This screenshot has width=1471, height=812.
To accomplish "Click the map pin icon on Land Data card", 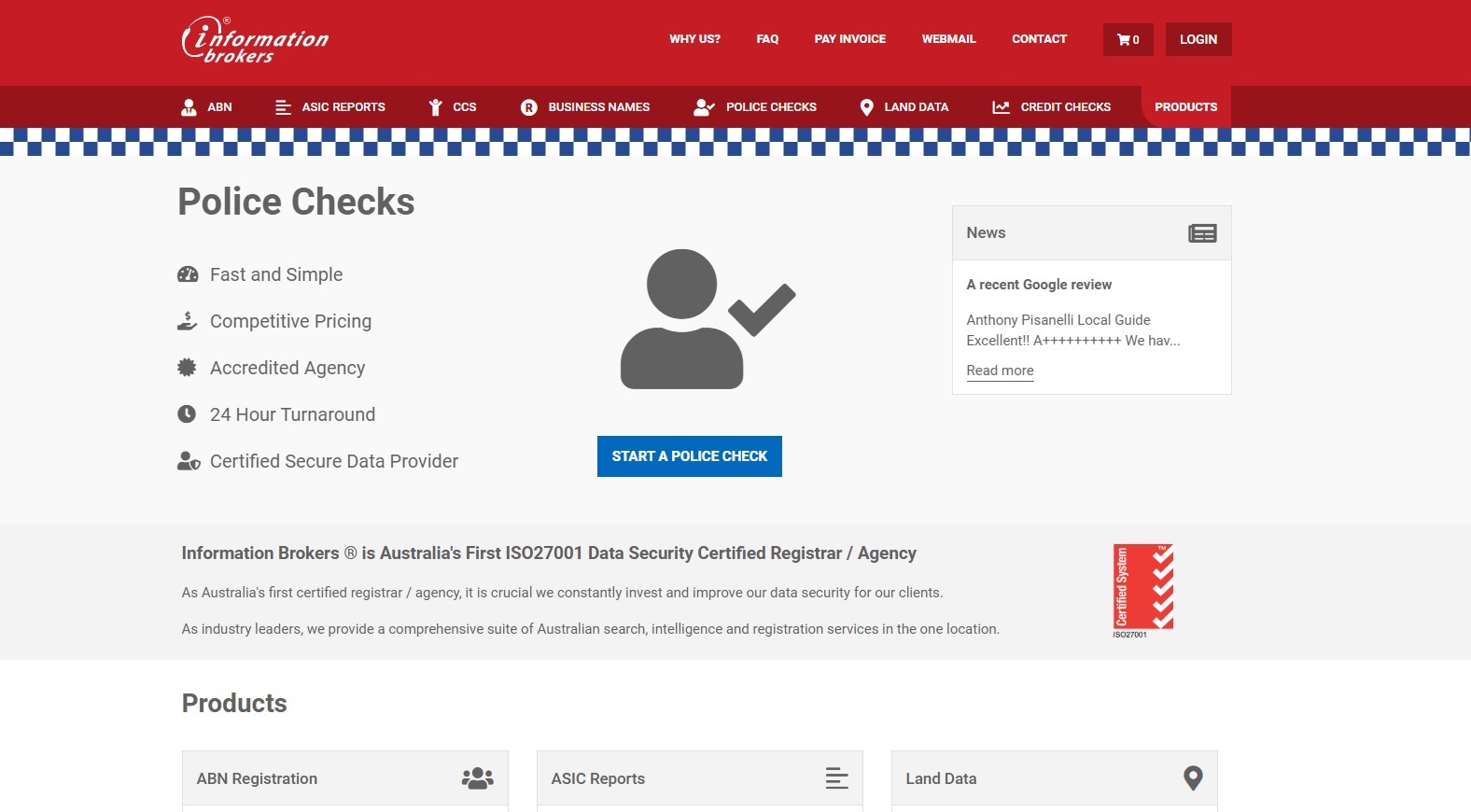I will pos(1193,778).
